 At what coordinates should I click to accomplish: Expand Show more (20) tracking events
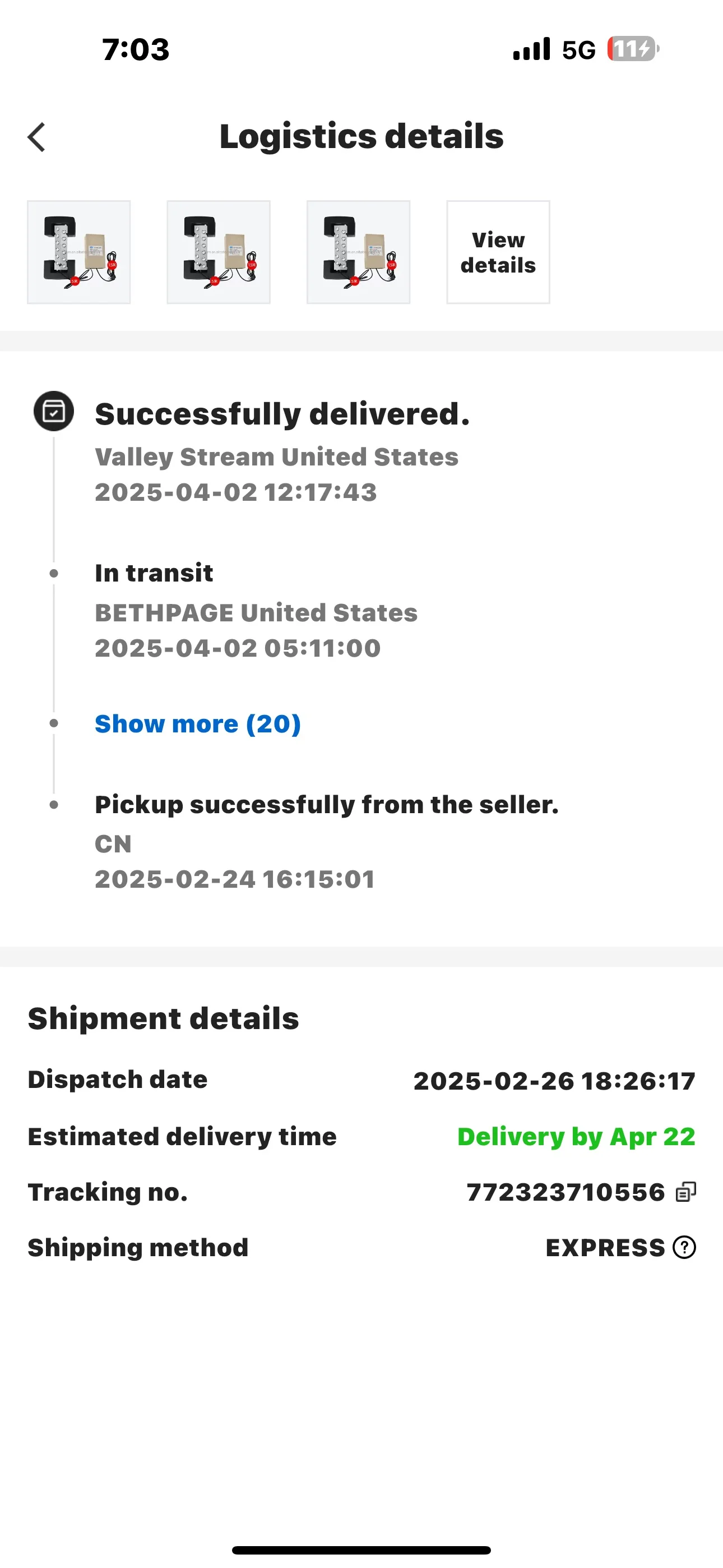(198, 724)
